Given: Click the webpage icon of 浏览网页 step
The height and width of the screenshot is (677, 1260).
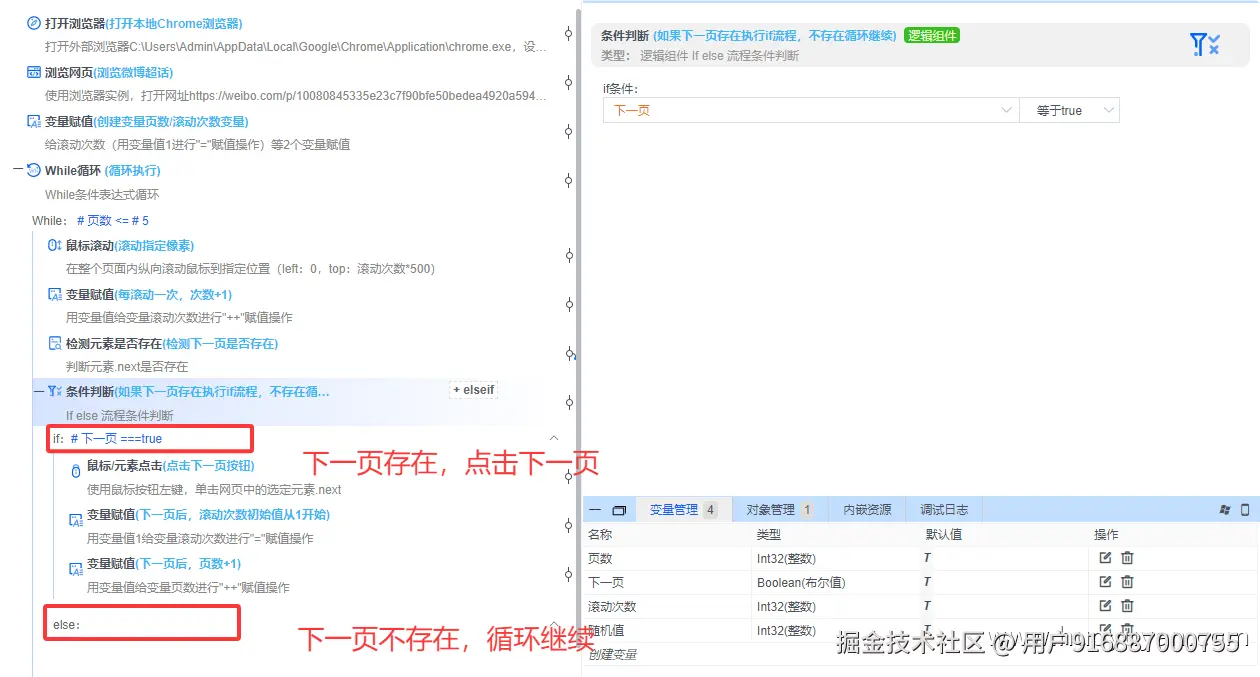Looking at the screenshot, I should click(x=34, y=72).
